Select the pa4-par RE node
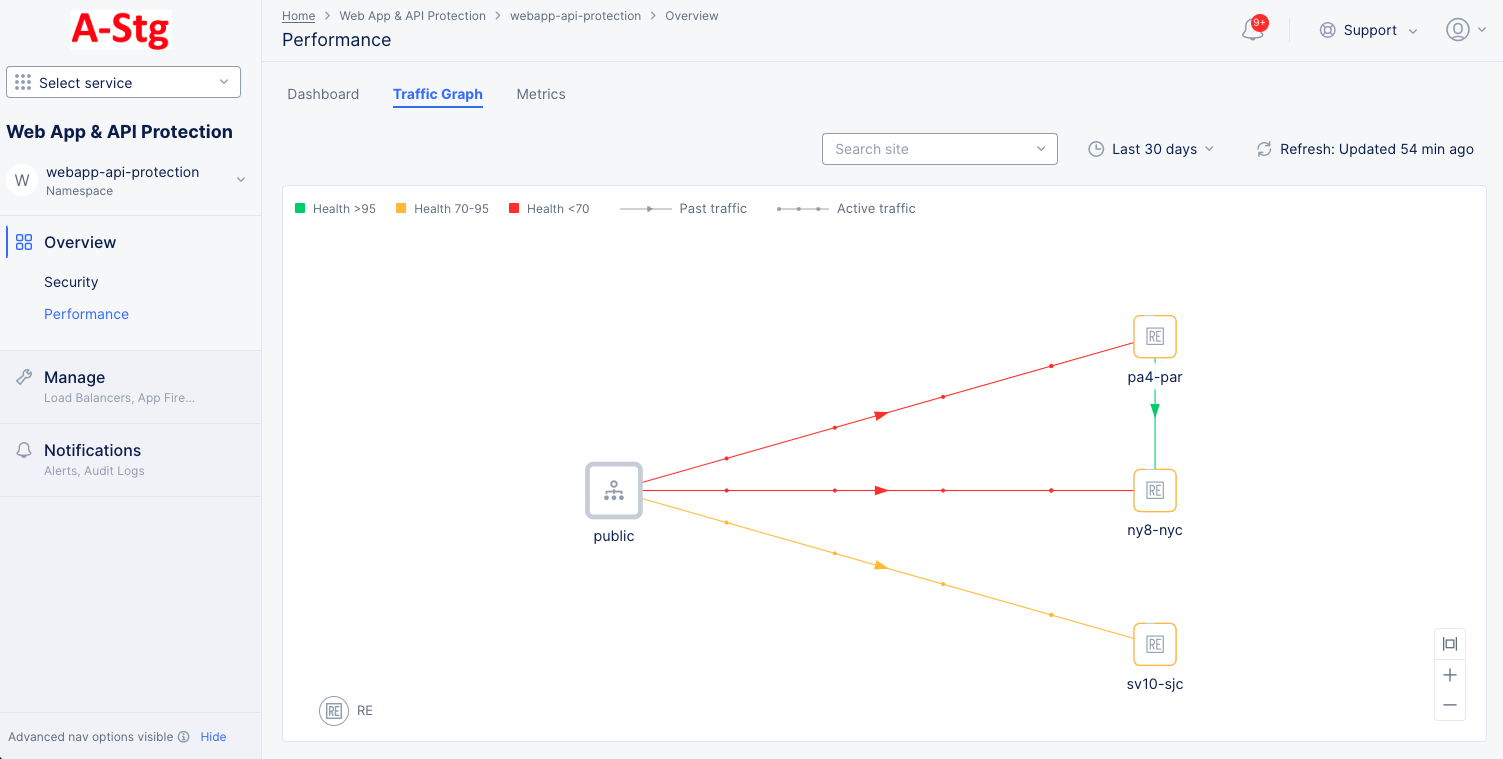This screenshot has width=1503, height=759. click(x=1154, y=337)
